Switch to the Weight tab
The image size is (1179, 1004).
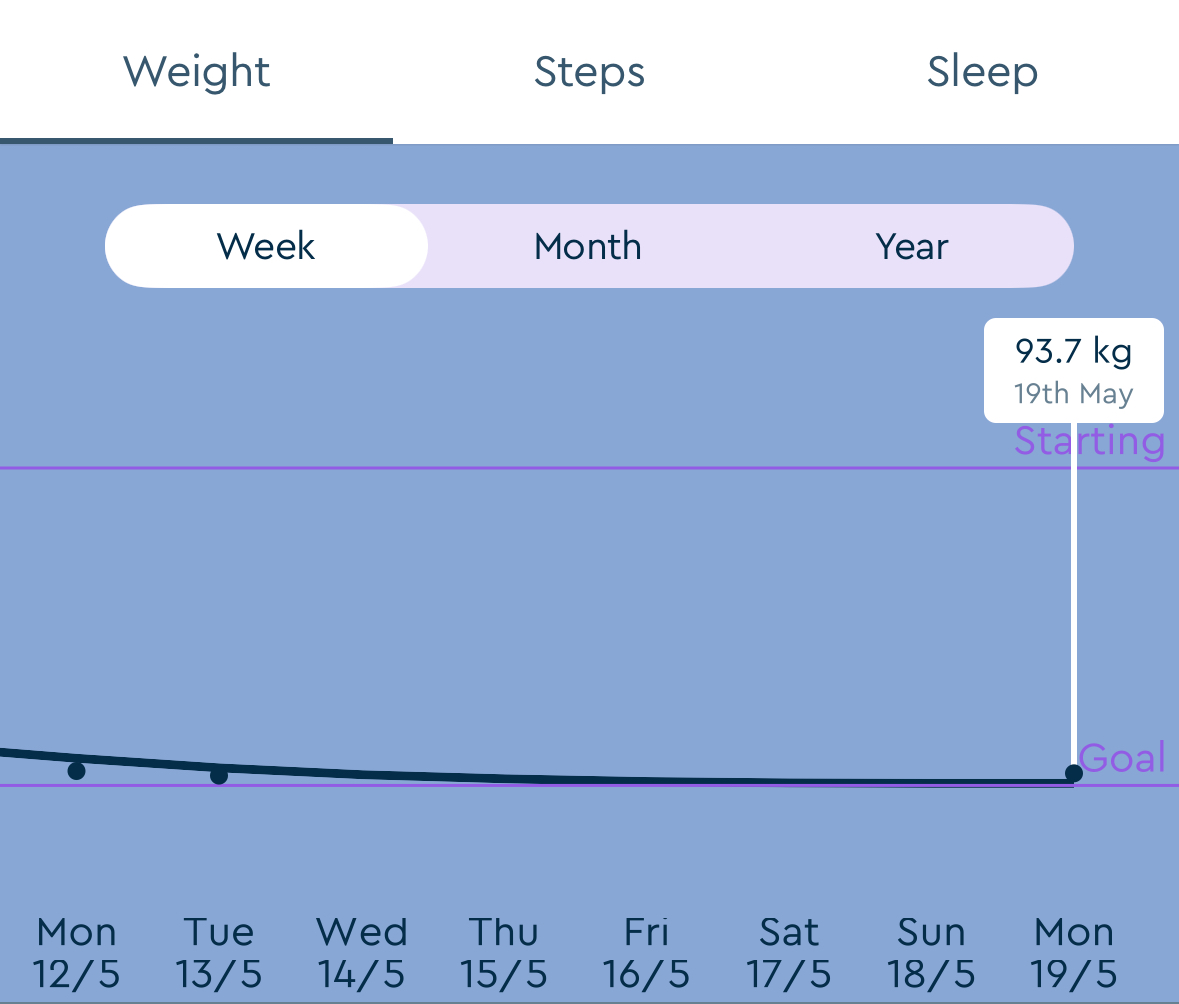196,72
